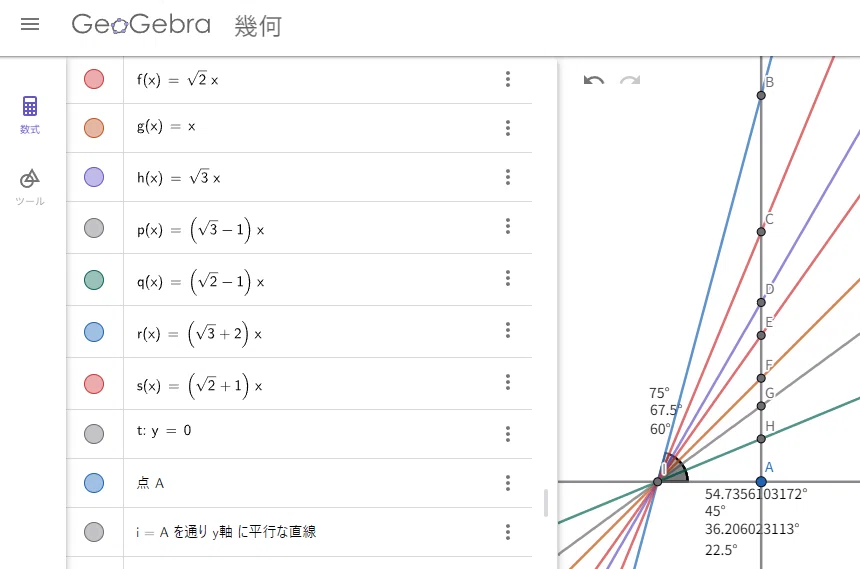Open the ツール tools view icon

tap(30, 187)
